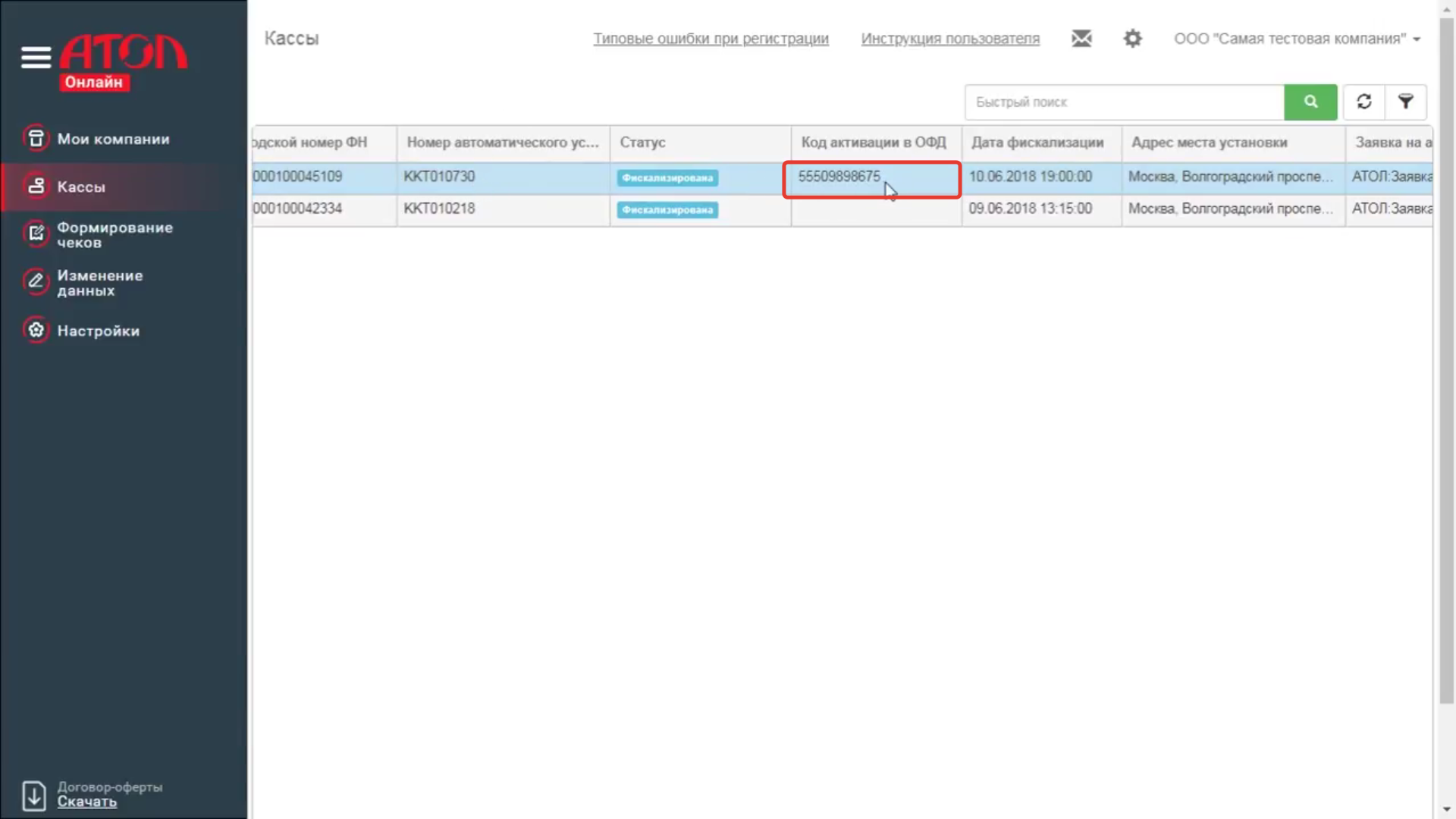Screen dimensions: 1456x819
Task: Open Настройки in the sidebar
Action: 98,331
